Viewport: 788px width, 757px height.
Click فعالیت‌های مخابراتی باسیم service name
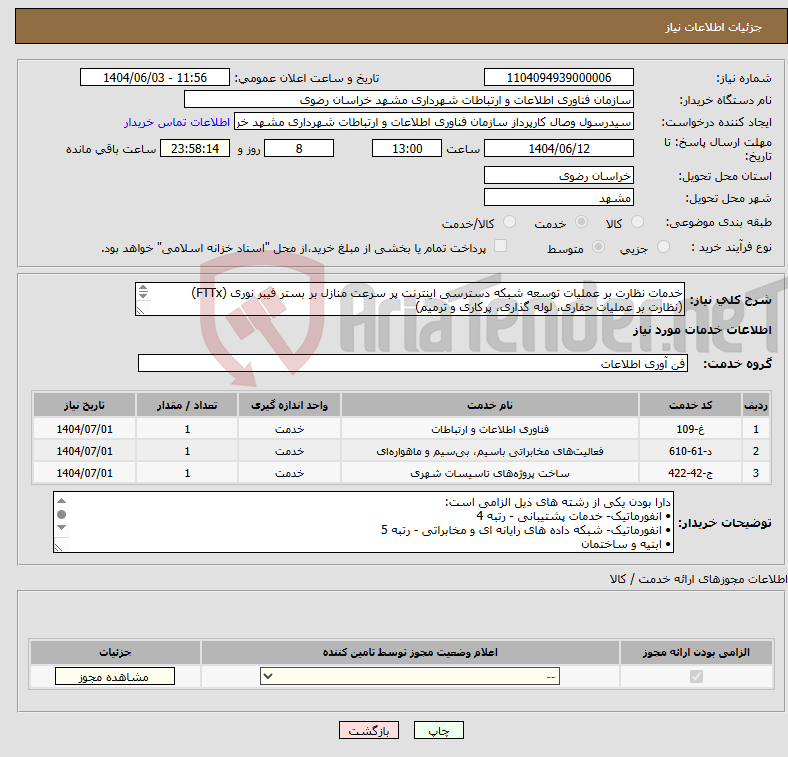[489, 451]
